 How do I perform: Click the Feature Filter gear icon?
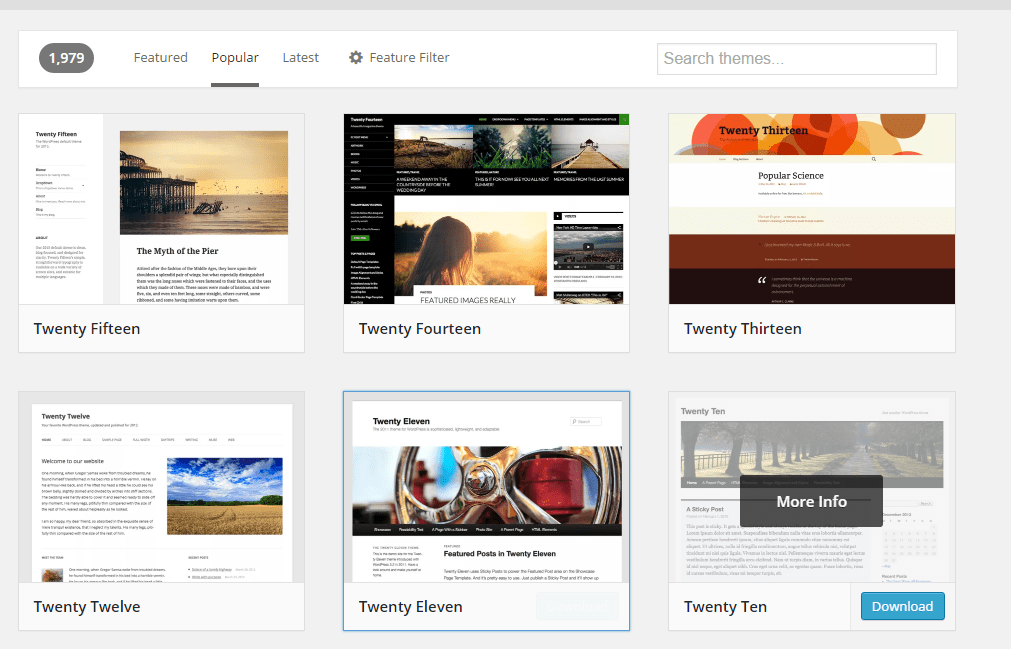pyautogui.click(x=356, y=57)
